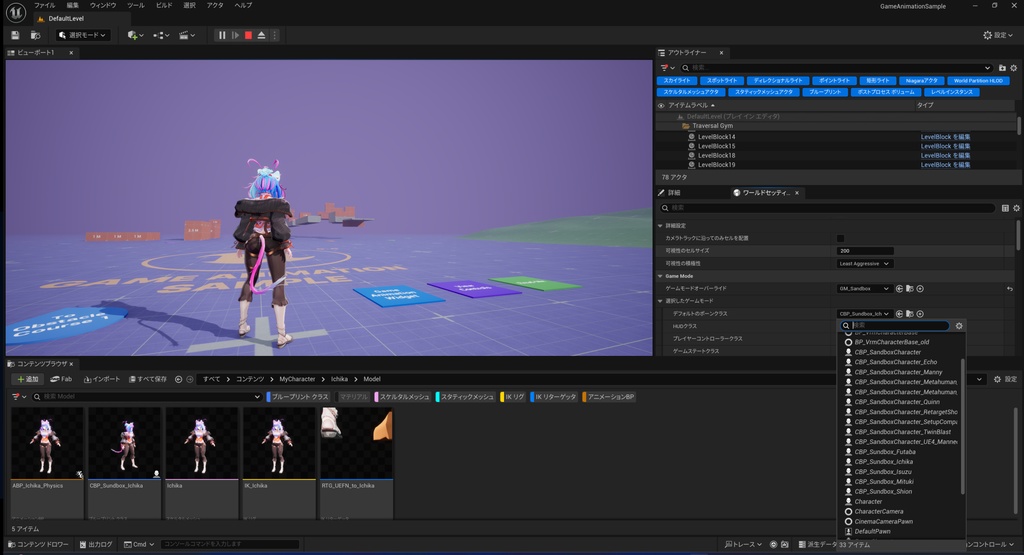Collapse the 選択したゲームモード section
This screenshot has height=555, width=1024.
pyautogui.click(x=660, y=301)
